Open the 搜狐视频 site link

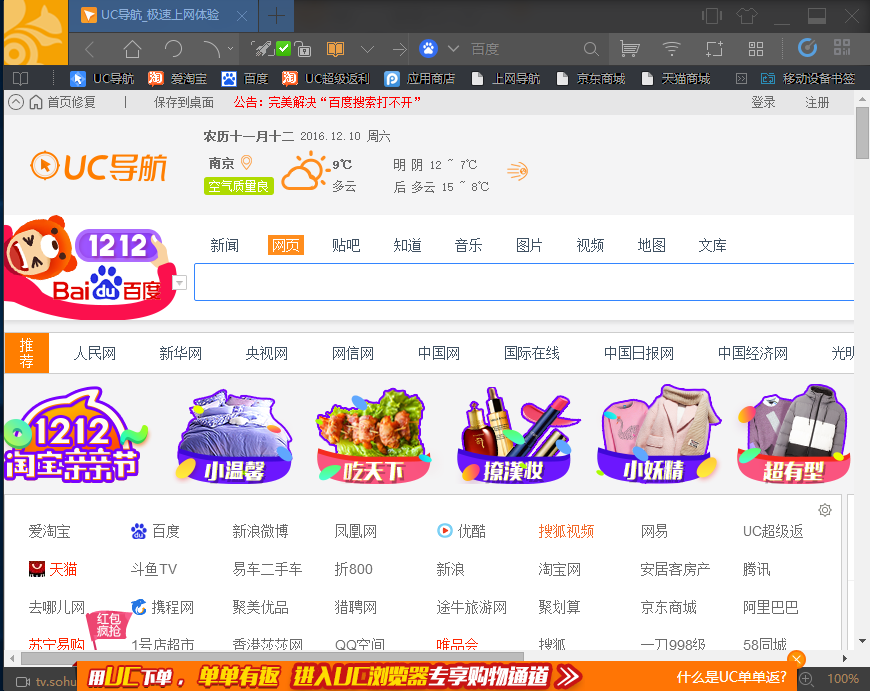pos(566,531)
